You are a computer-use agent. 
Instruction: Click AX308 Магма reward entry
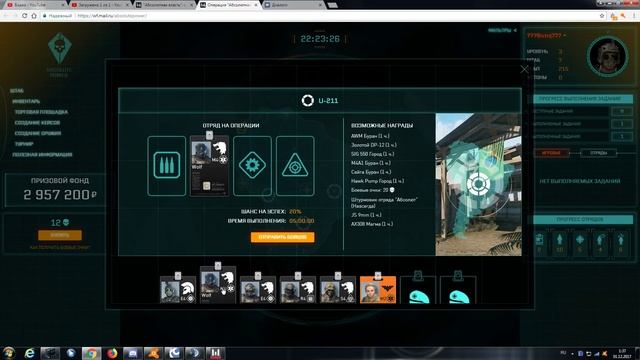(x=372, y=224)
